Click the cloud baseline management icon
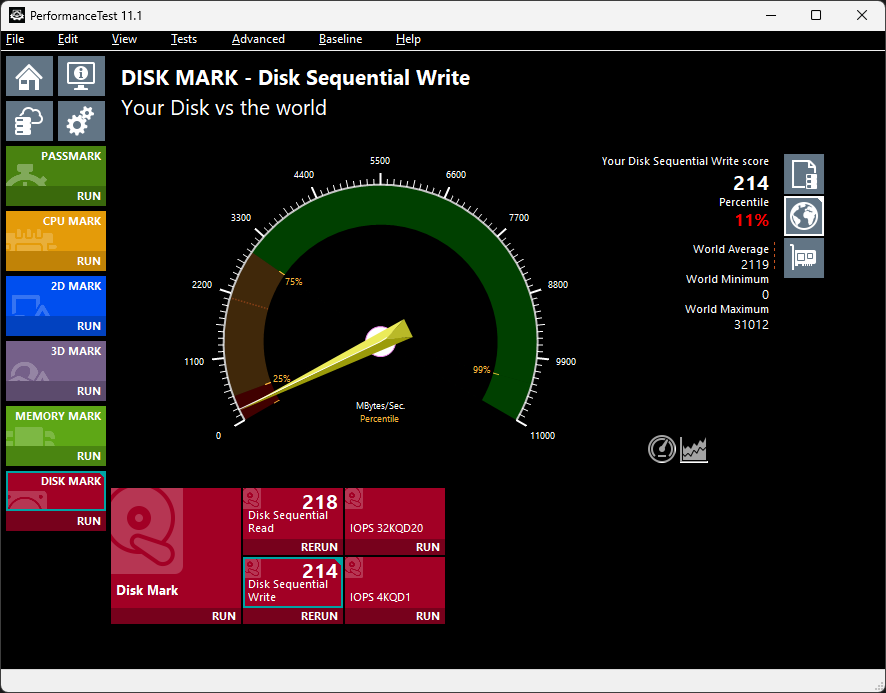 pyautogui.click(x=30, y=121)
